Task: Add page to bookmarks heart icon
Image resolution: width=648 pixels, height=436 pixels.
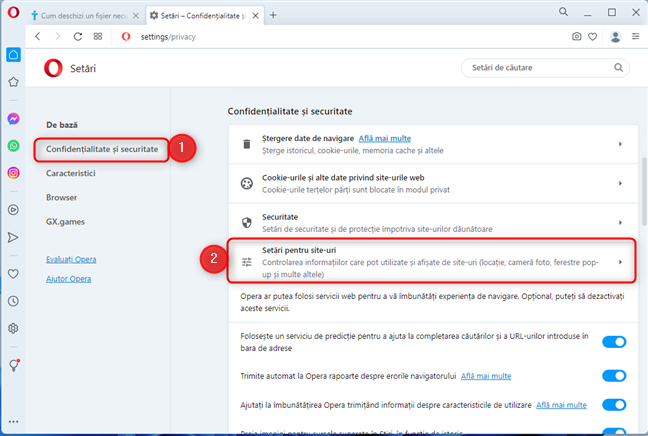Action: pyautogui.click(x=593, y=37)
